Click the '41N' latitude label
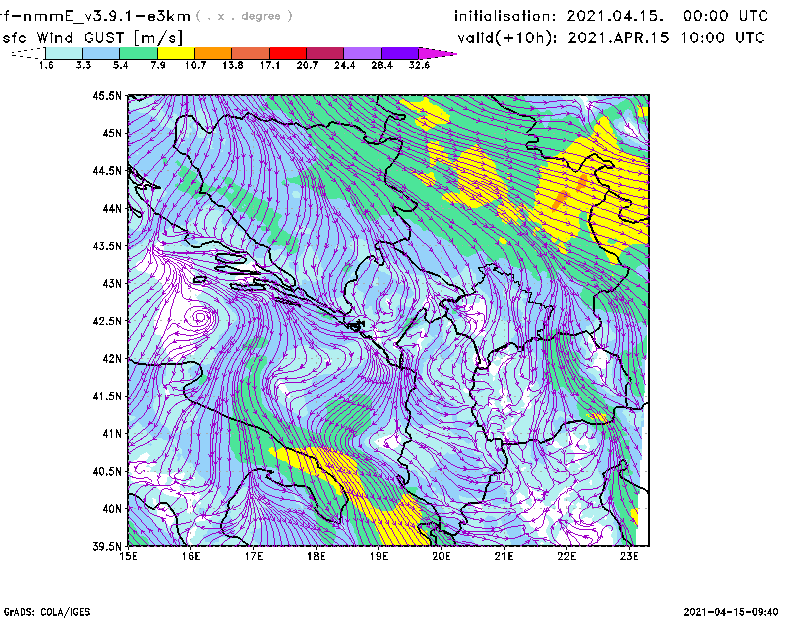This screenshot has height=618, width=800. [112, 434]
